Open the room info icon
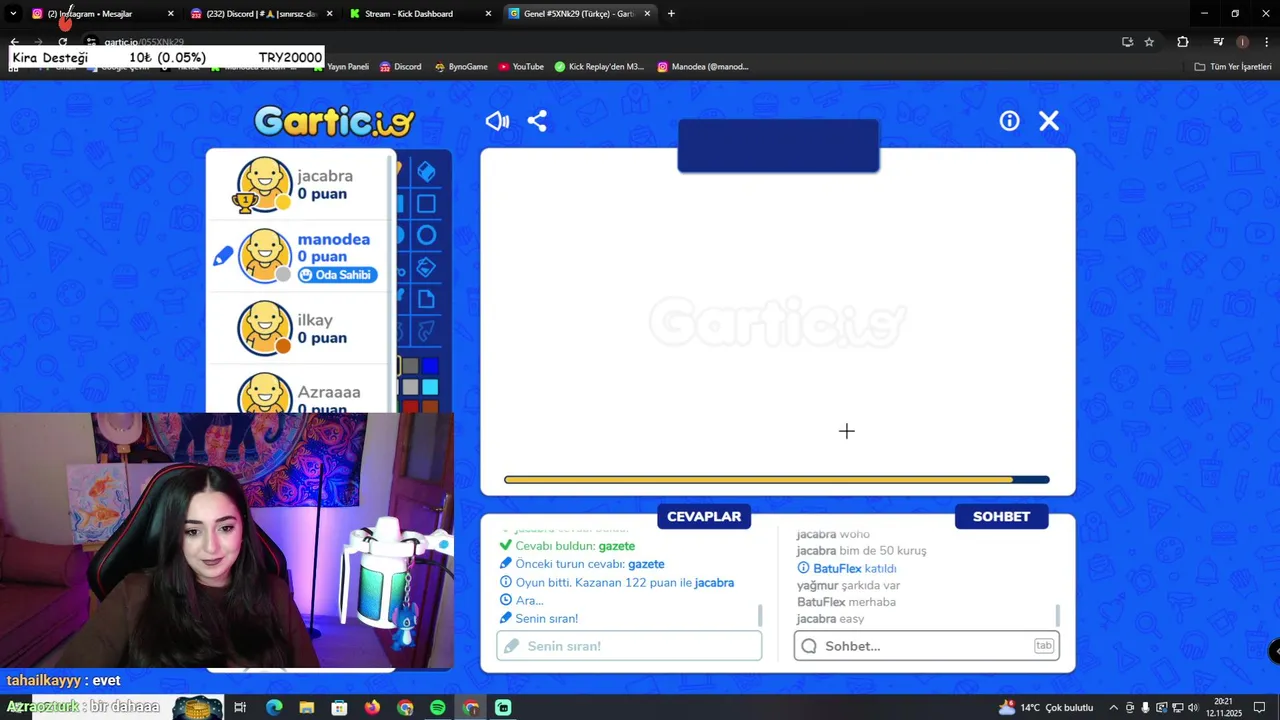 click(1009, 121)
